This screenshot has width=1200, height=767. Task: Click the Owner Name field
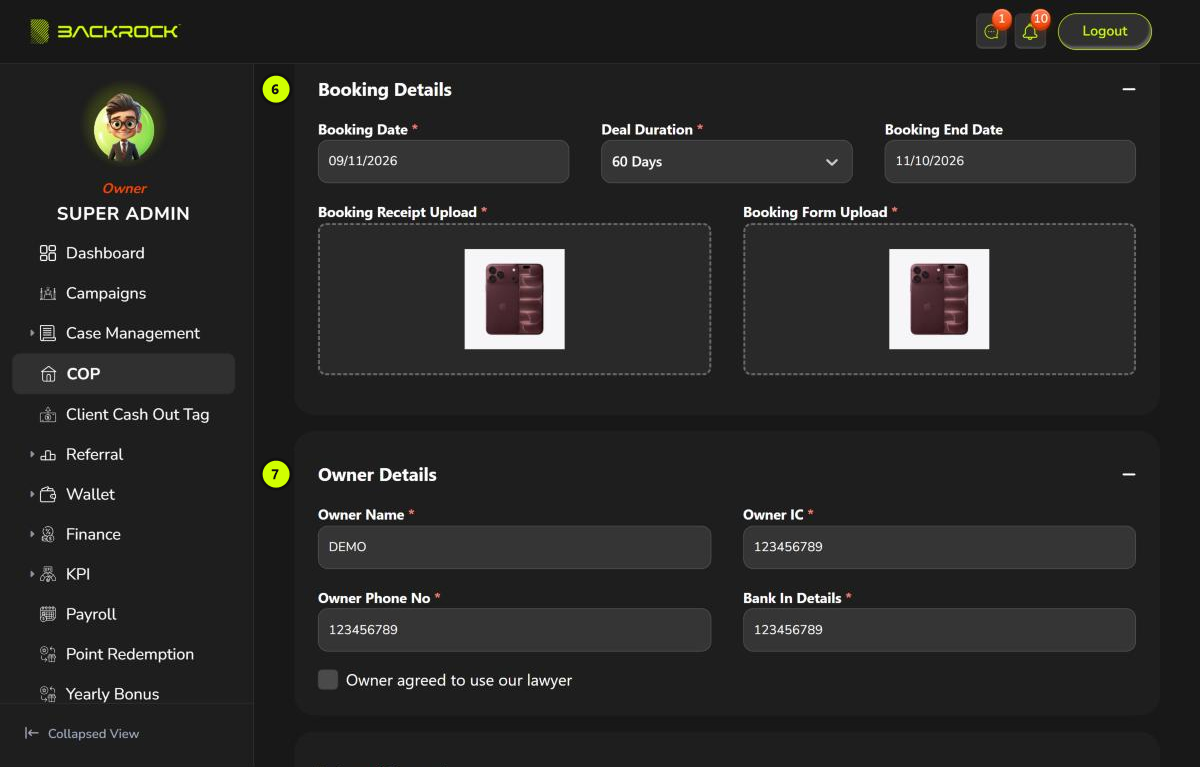(514, 547)
